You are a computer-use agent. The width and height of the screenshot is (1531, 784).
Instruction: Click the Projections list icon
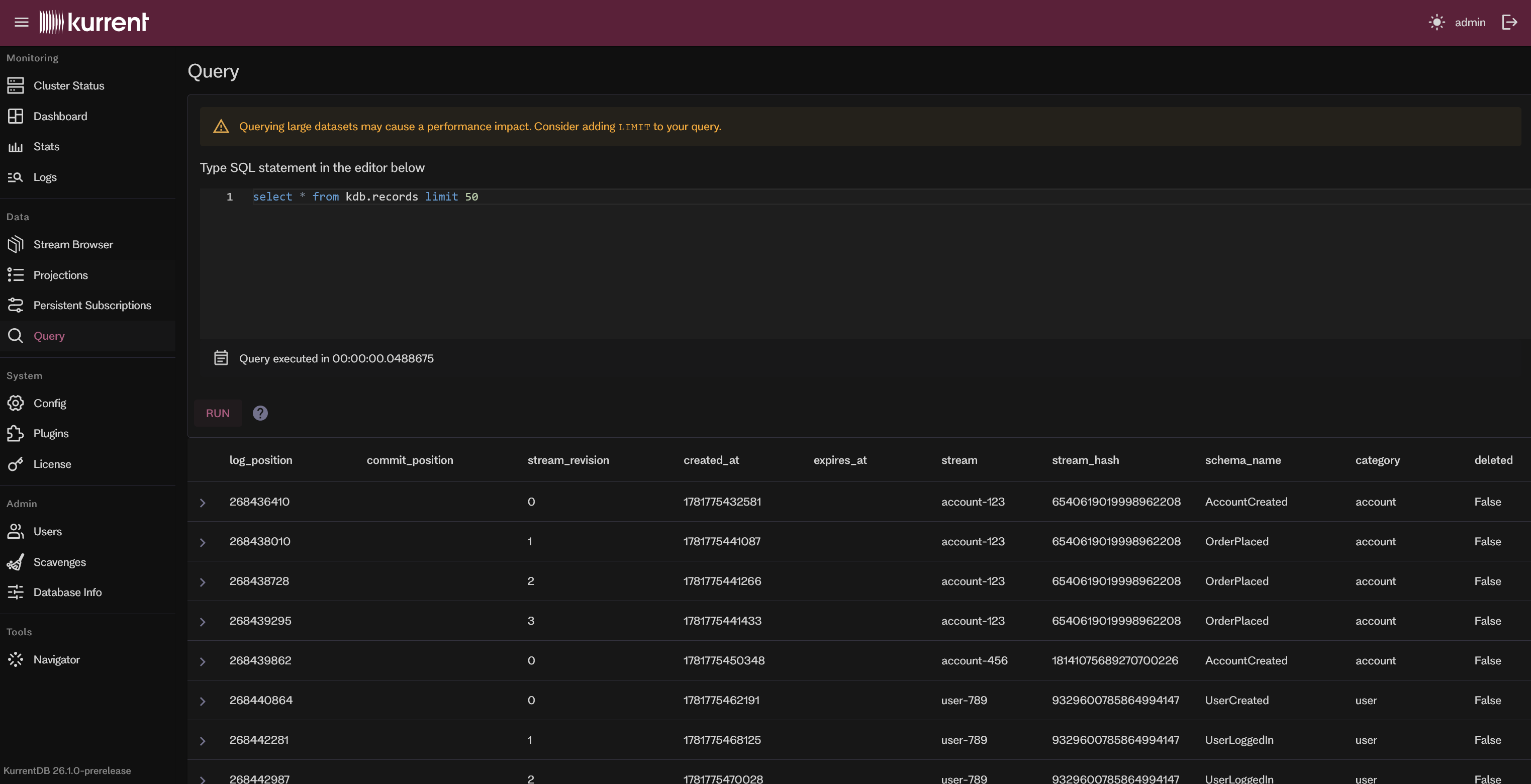coord(16,274)
